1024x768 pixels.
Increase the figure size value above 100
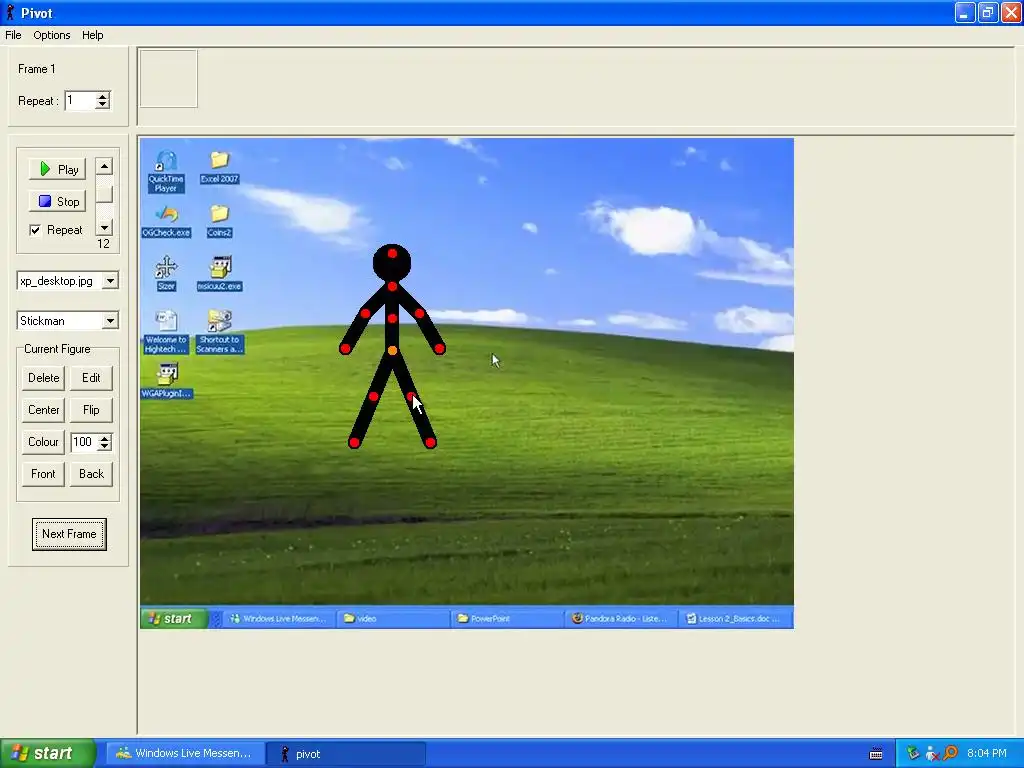click(x=104, y=438)
